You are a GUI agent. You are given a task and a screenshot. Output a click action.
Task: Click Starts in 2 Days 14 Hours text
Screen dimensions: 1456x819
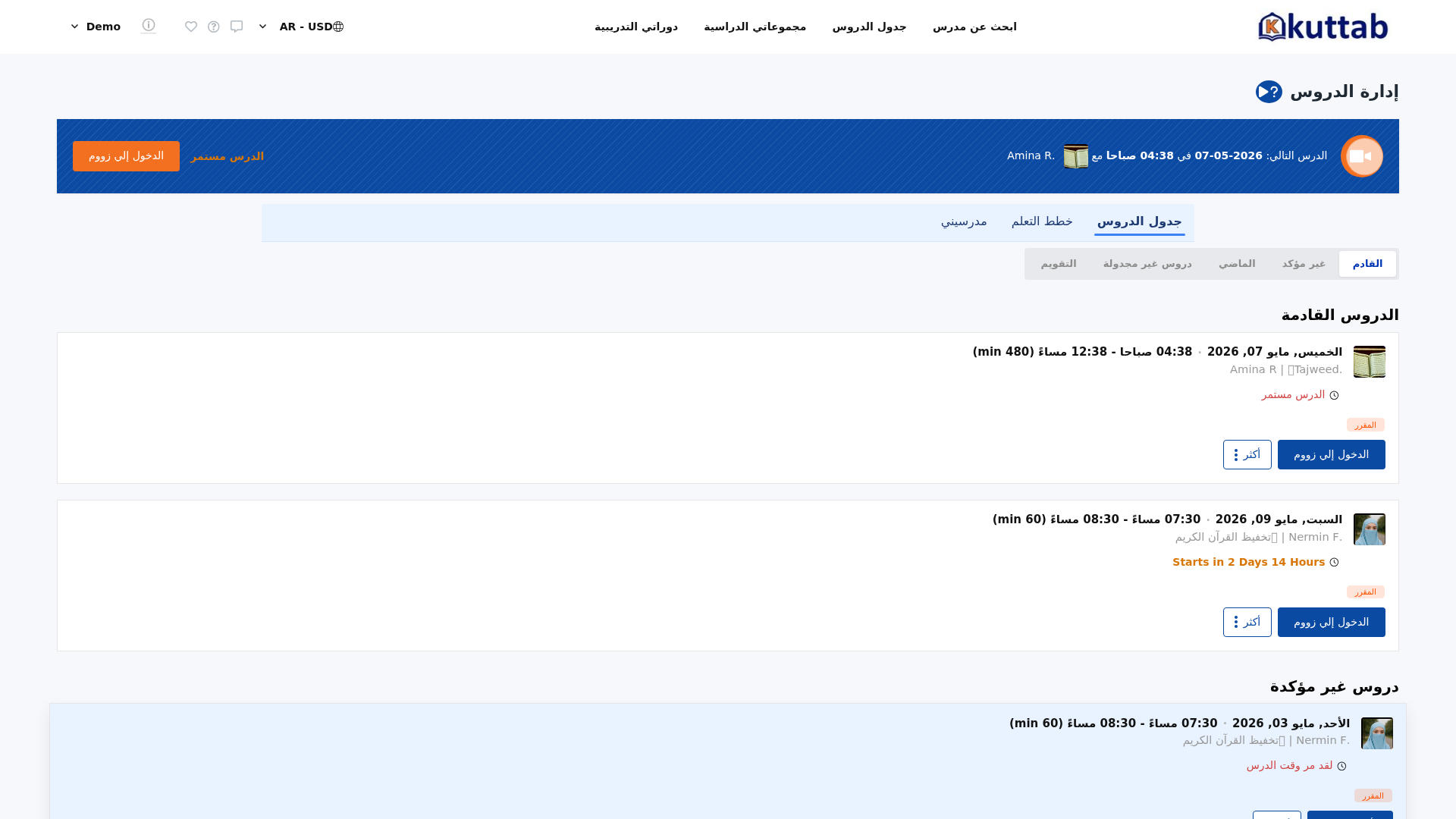pos(1248,562)
